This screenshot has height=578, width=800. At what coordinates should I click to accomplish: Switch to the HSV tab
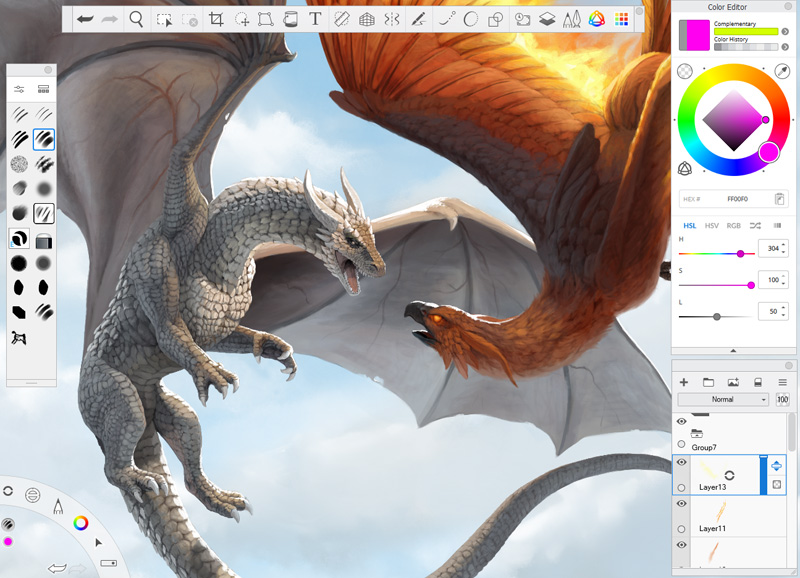point(712,225)
